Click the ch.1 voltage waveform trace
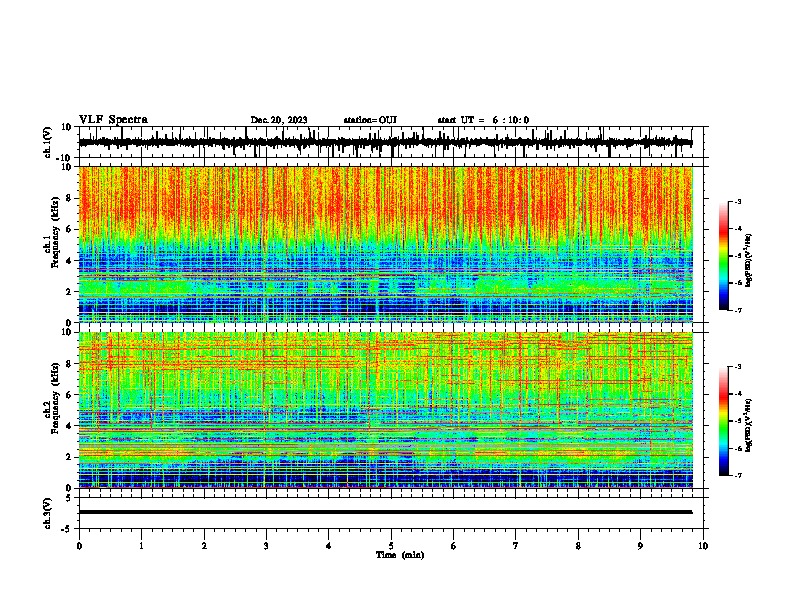The width and height of the screenshot is (792, 612). 385,142
